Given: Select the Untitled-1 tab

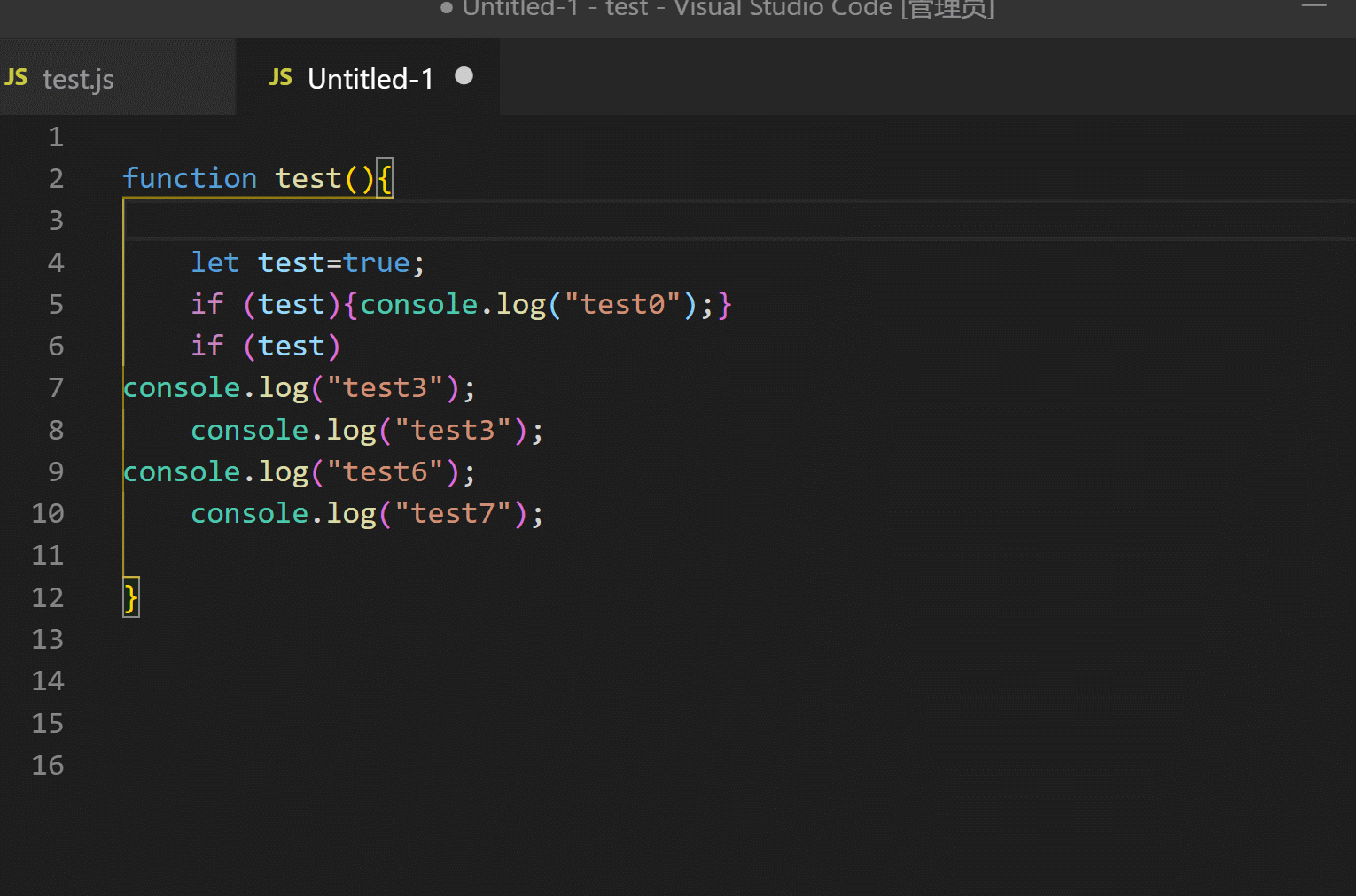Looking at the screenshot, I should (370, 78).
